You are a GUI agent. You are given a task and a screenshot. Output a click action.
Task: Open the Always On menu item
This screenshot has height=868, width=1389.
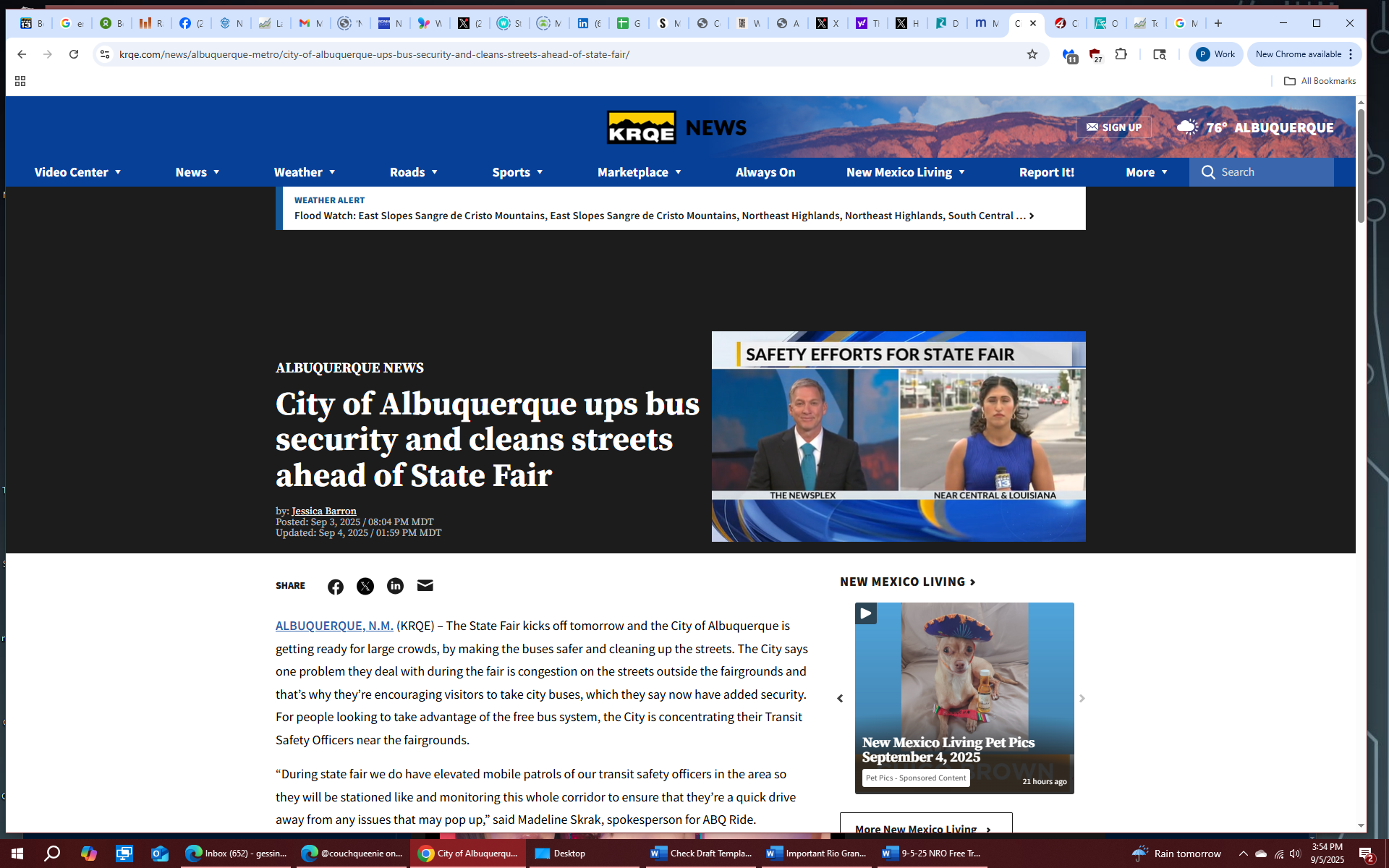(765, 172)
